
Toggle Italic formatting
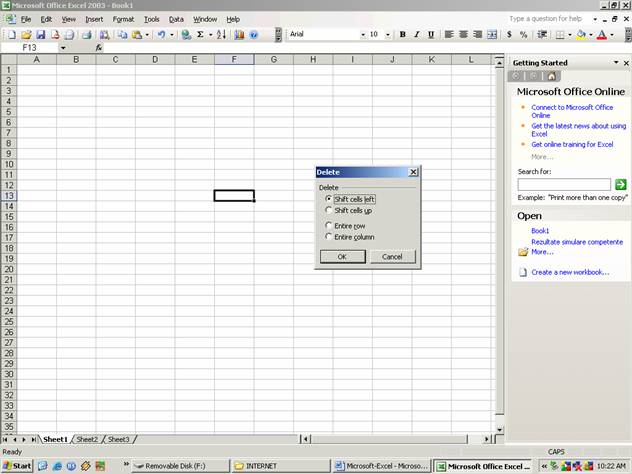(x=417, y=35)
